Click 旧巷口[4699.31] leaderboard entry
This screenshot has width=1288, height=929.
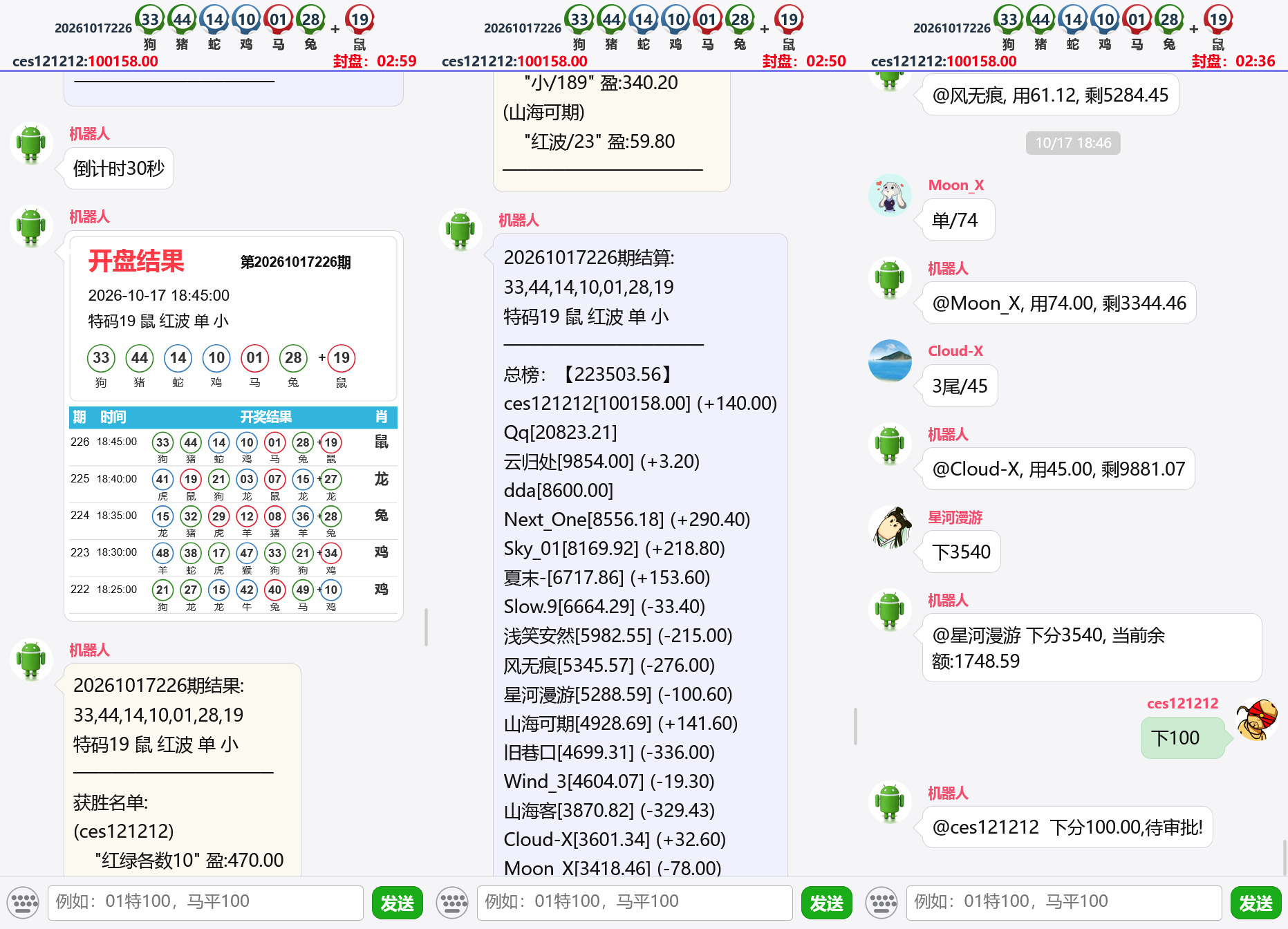tap(609, 753)
